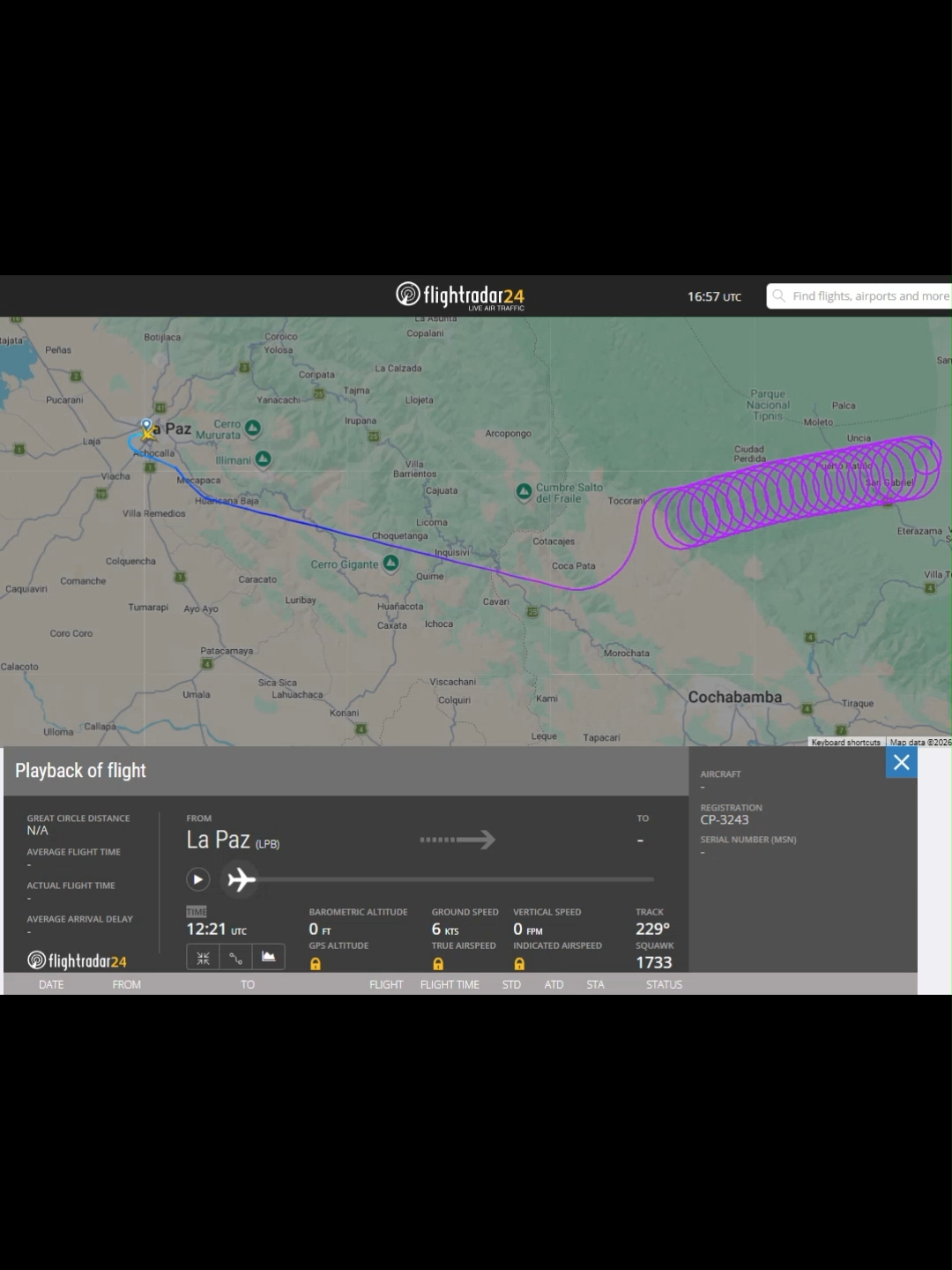Click the FLIGHT TIME column header
This screenshot has width=952, height=1270.
coord(450,984)
